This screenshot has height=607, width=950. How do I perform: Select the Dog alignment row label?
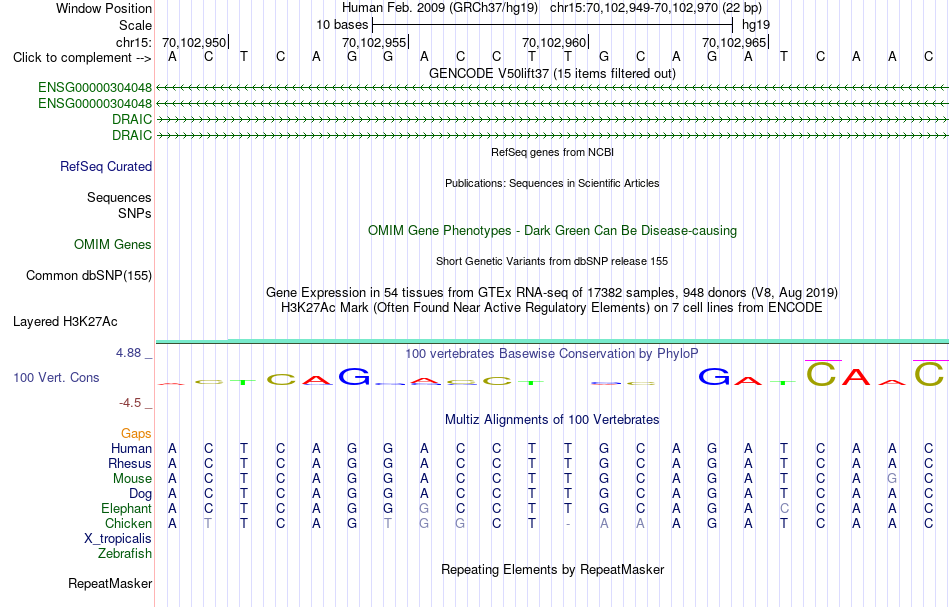(141, 494)
